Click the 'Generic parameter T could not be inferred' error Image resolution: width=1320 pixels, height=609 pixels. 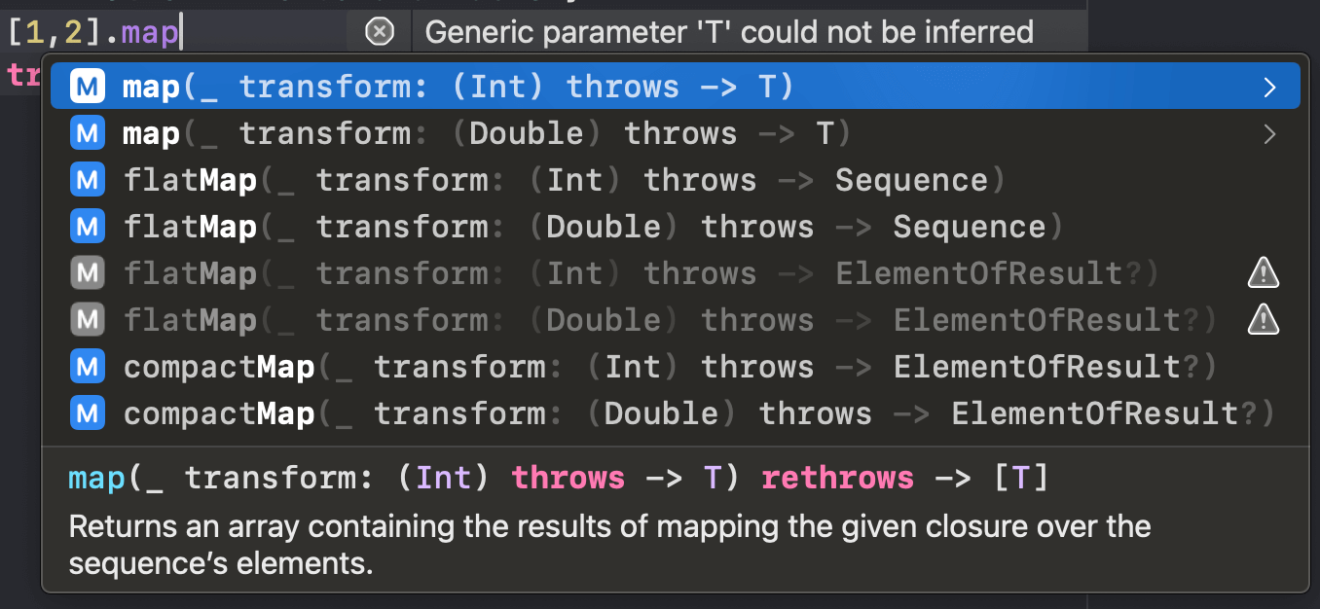(729, 32)
